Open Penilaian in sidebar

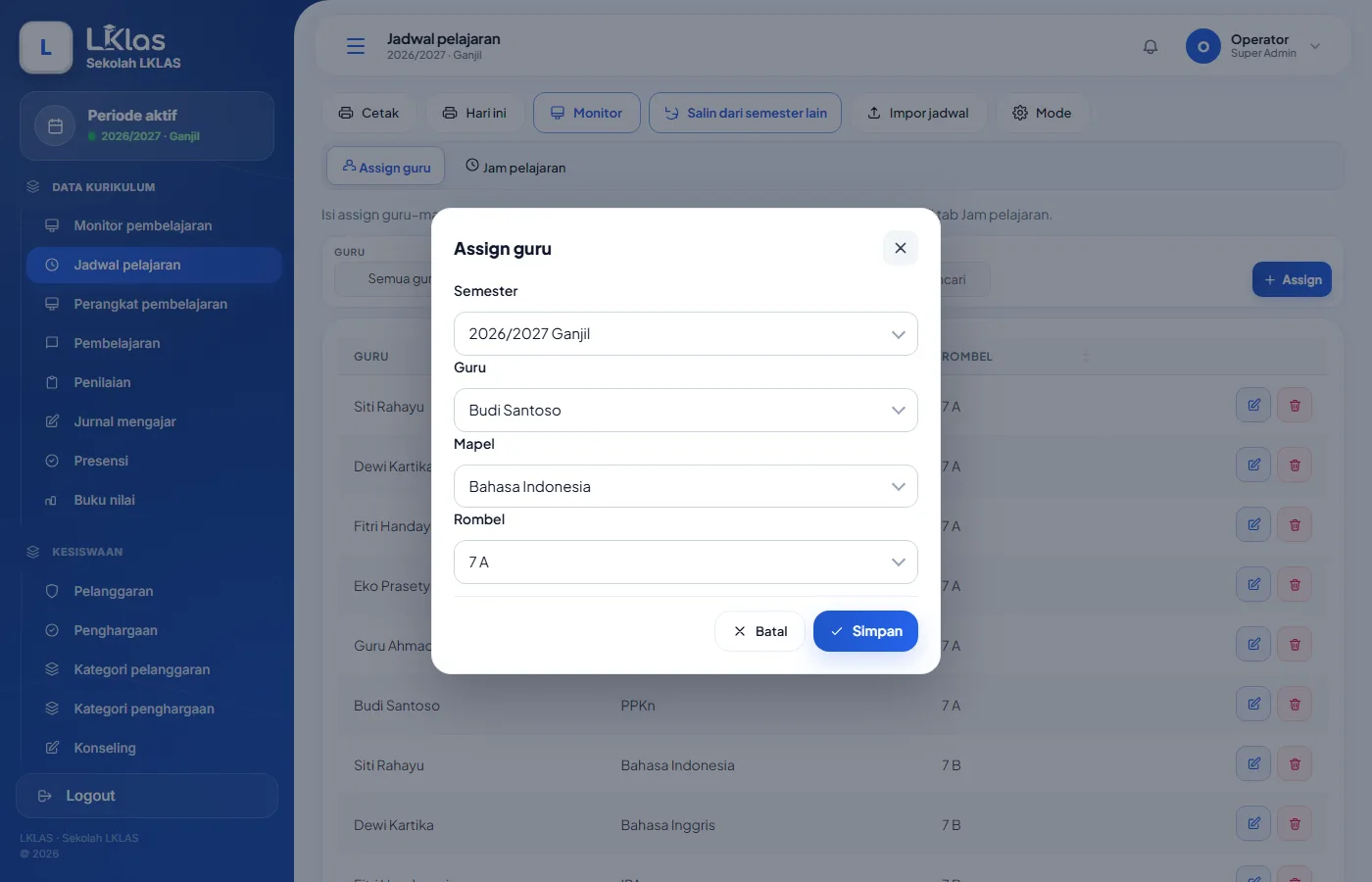pos(154,382)
